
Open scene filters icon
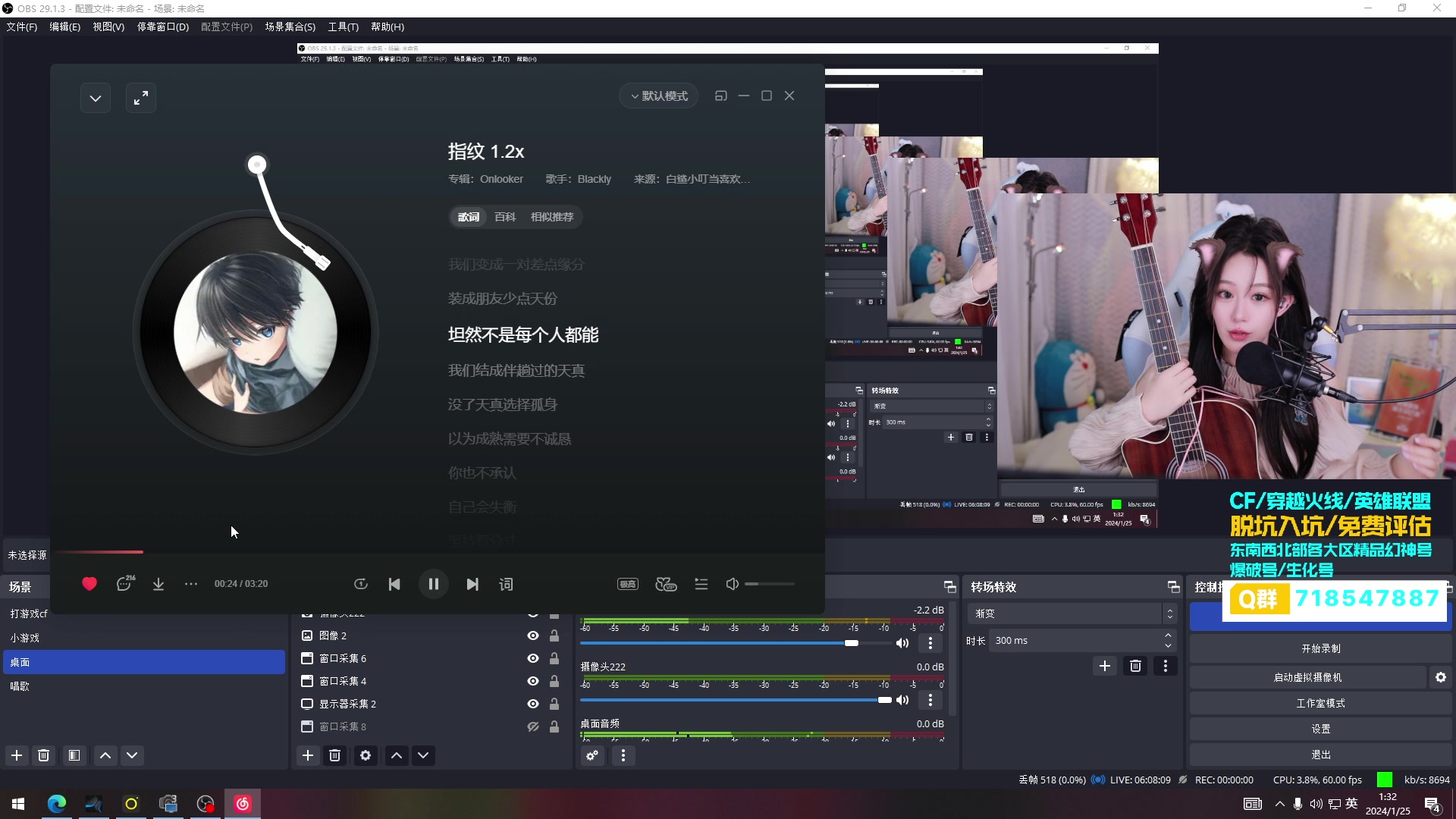click(x=74, y=755)
